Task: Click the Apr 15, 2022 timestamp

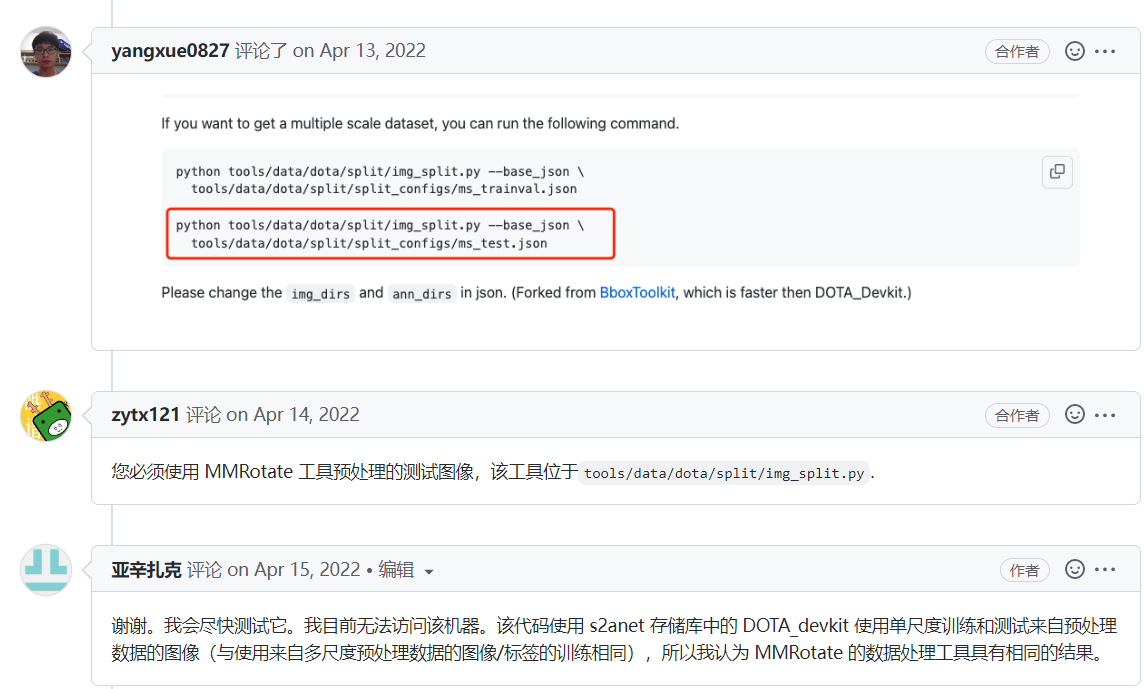Action: (306, 569)
